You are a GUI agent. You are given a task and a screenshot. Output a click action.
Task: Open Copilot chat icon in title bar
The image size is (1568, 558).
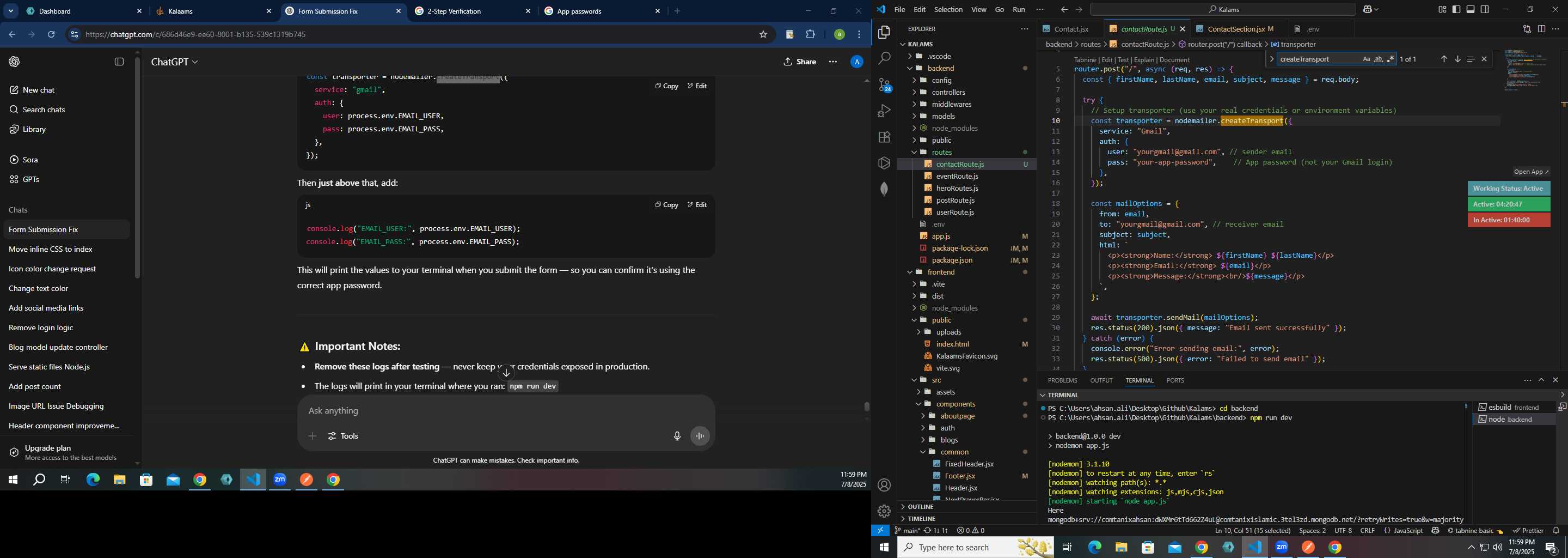click(x=1367, y=10)
